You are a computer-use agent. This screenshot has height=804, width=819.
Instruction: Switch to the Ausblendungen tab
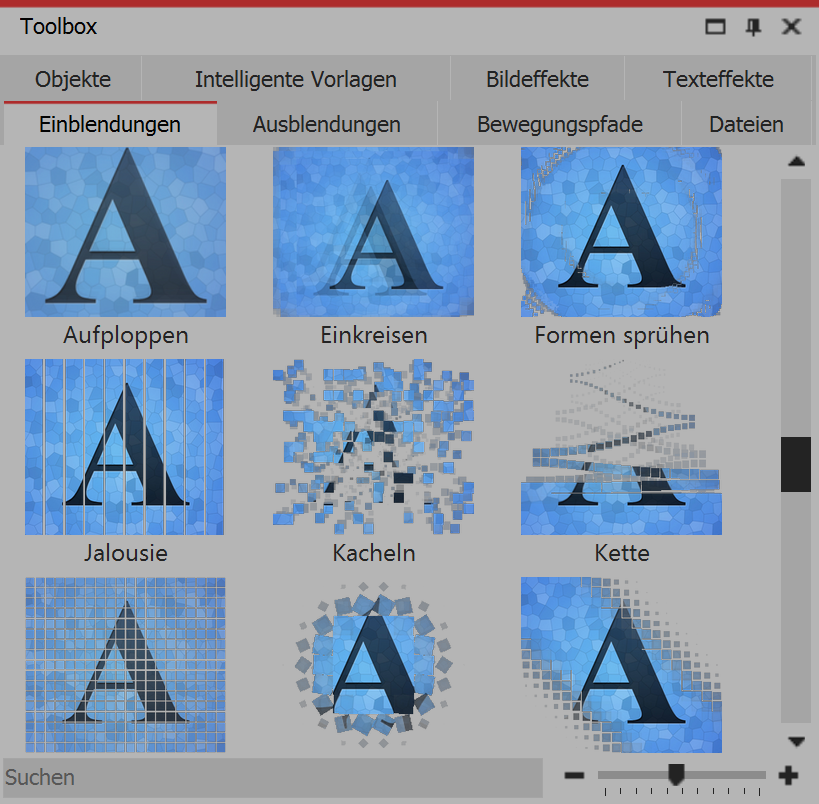click(x=326, y=125)
